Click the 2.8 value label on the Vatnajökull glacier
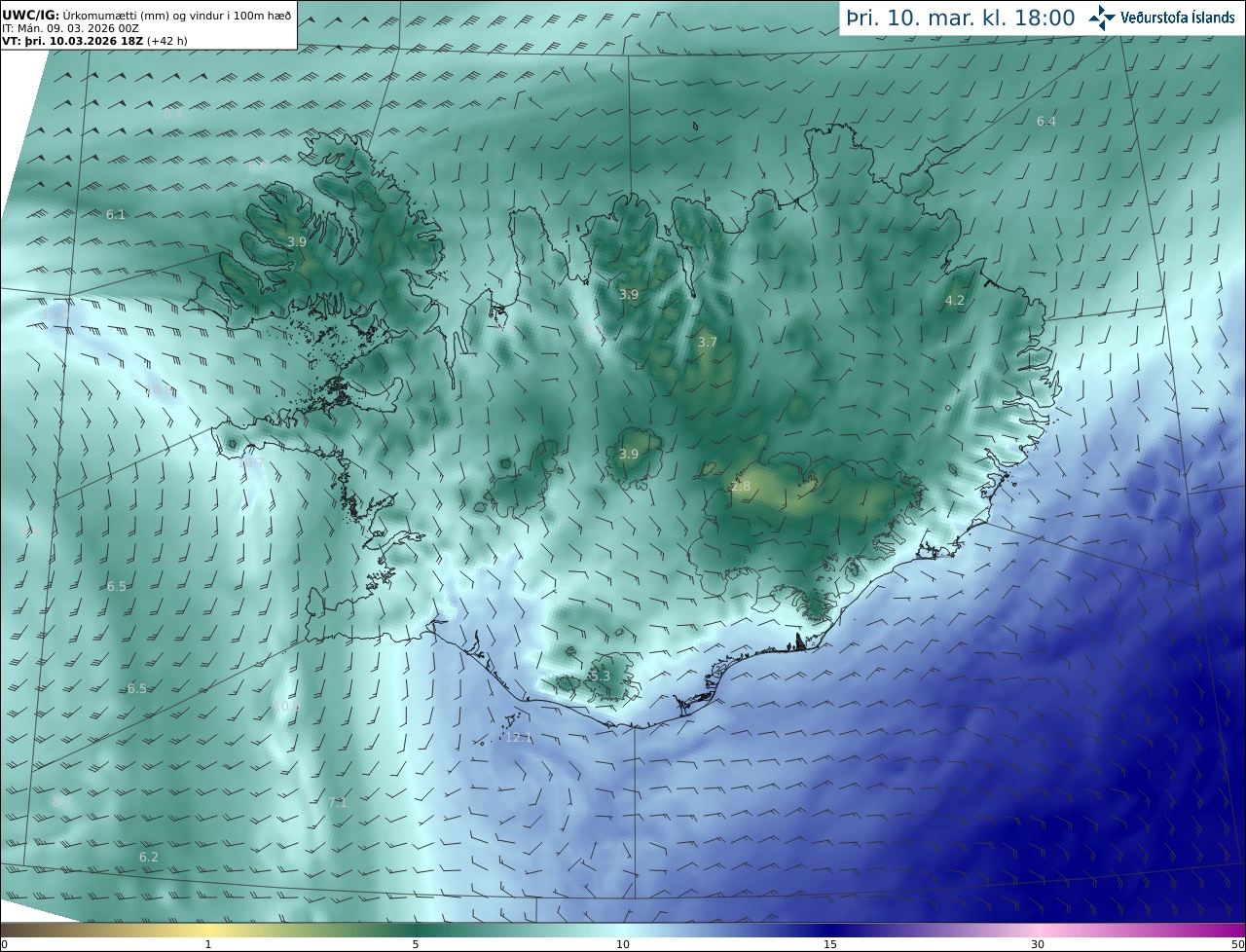The height and width of the screenshot is (952, 1246). point(741,487)
